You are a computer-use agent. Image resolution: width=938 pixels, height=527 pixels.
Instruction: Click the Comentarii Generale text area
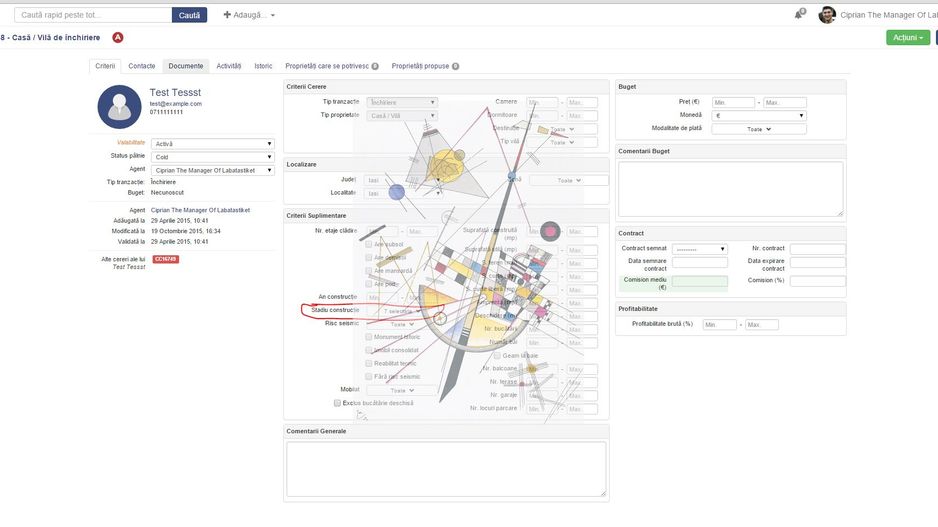[446, 468]
